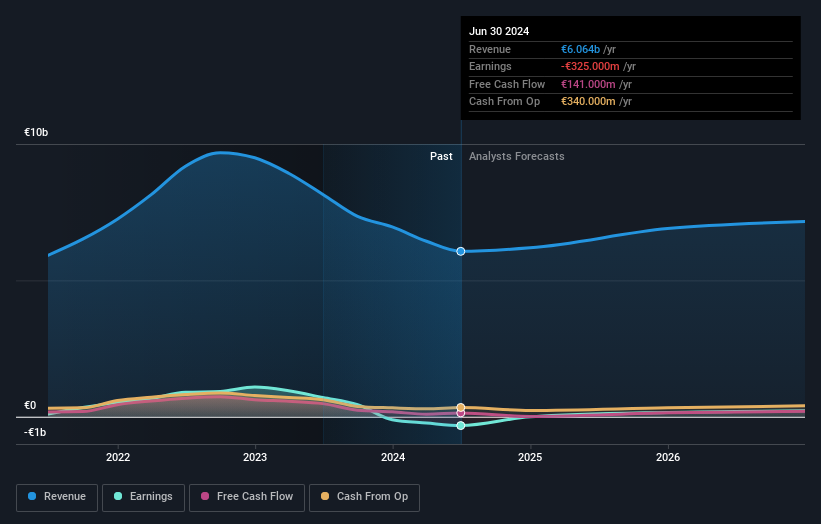Viewport: 821px width, 524px height.
Task: Click the €6.064b revenue value in tooltip
Action: pyautogui.click(x=581, y=49)
